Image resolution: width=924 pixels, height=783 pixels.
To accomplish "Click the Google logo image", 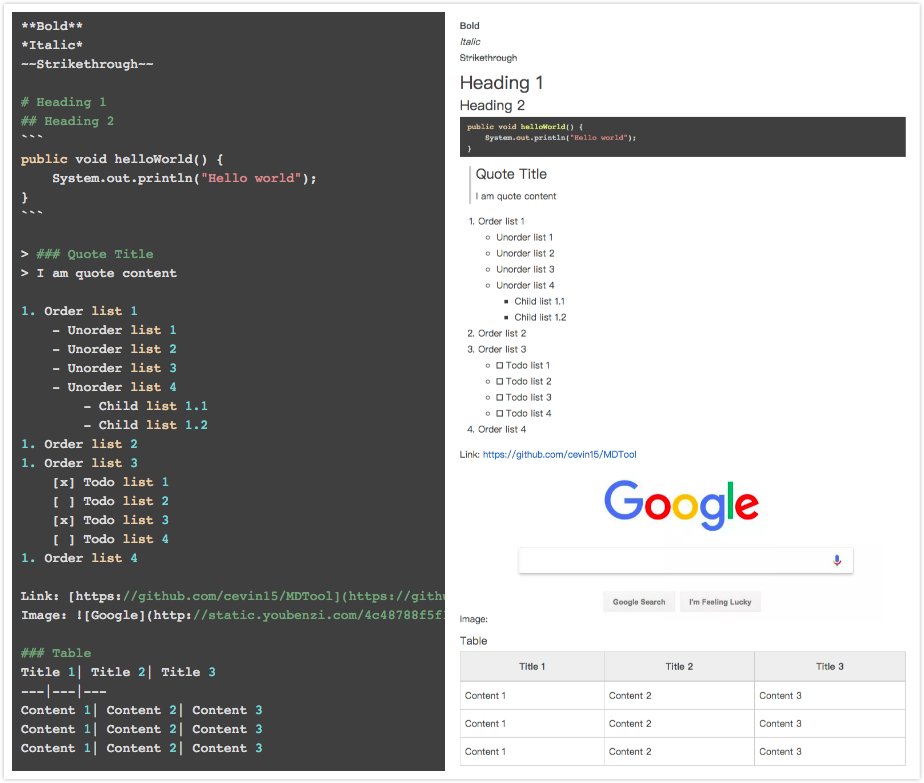I will [681, 505].
